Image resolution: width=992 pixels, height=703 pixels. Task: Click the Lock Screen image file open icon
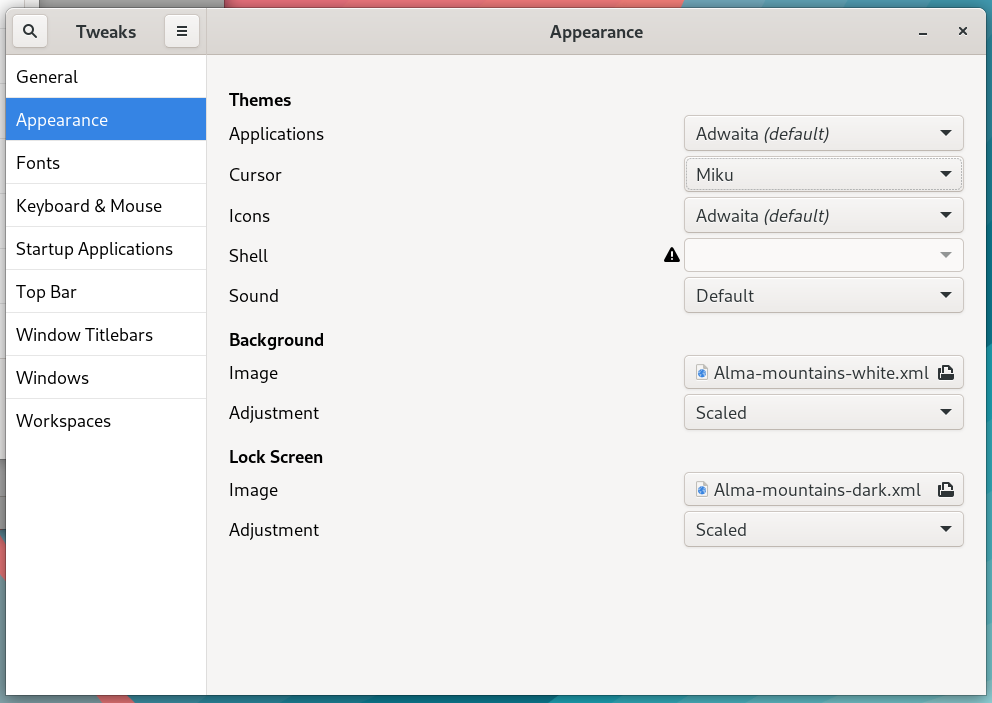(946, 490)
